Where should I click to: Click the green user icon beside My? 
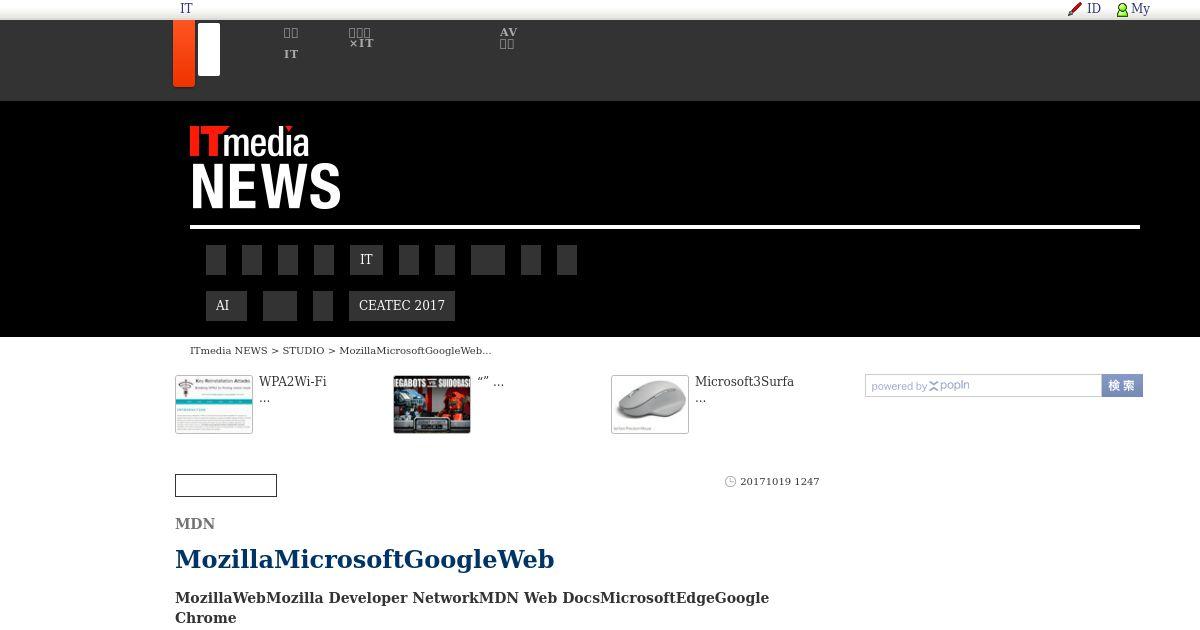coord(1122,10)
